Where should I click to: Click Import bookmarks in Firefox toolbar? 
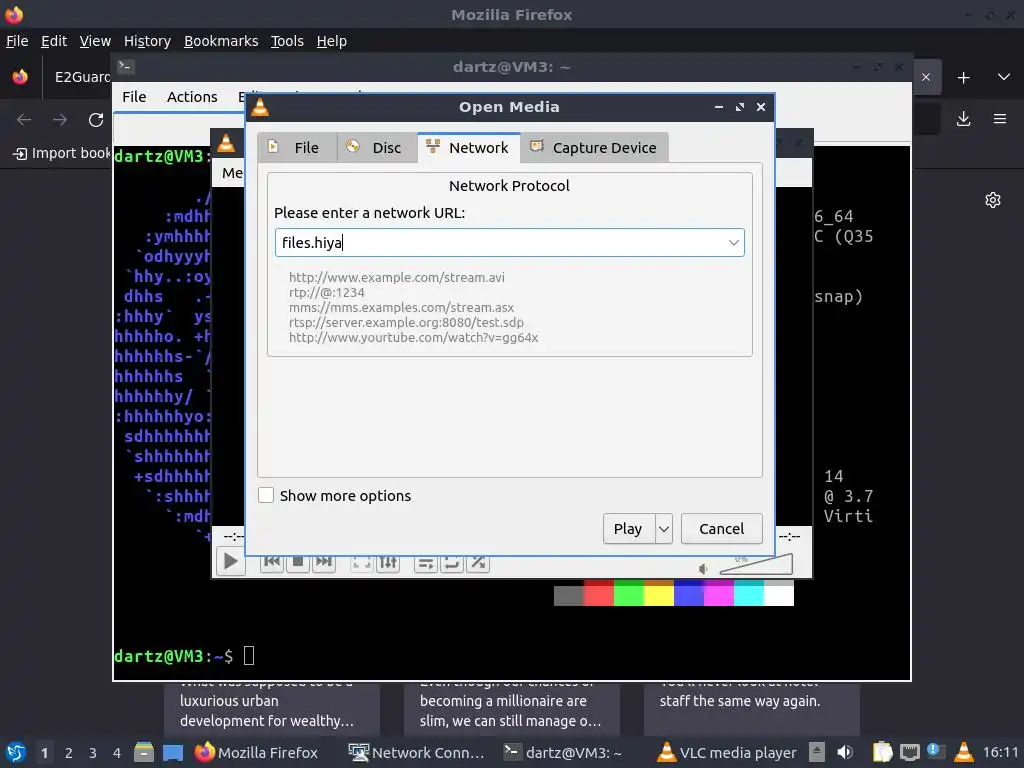pos(62,153)
